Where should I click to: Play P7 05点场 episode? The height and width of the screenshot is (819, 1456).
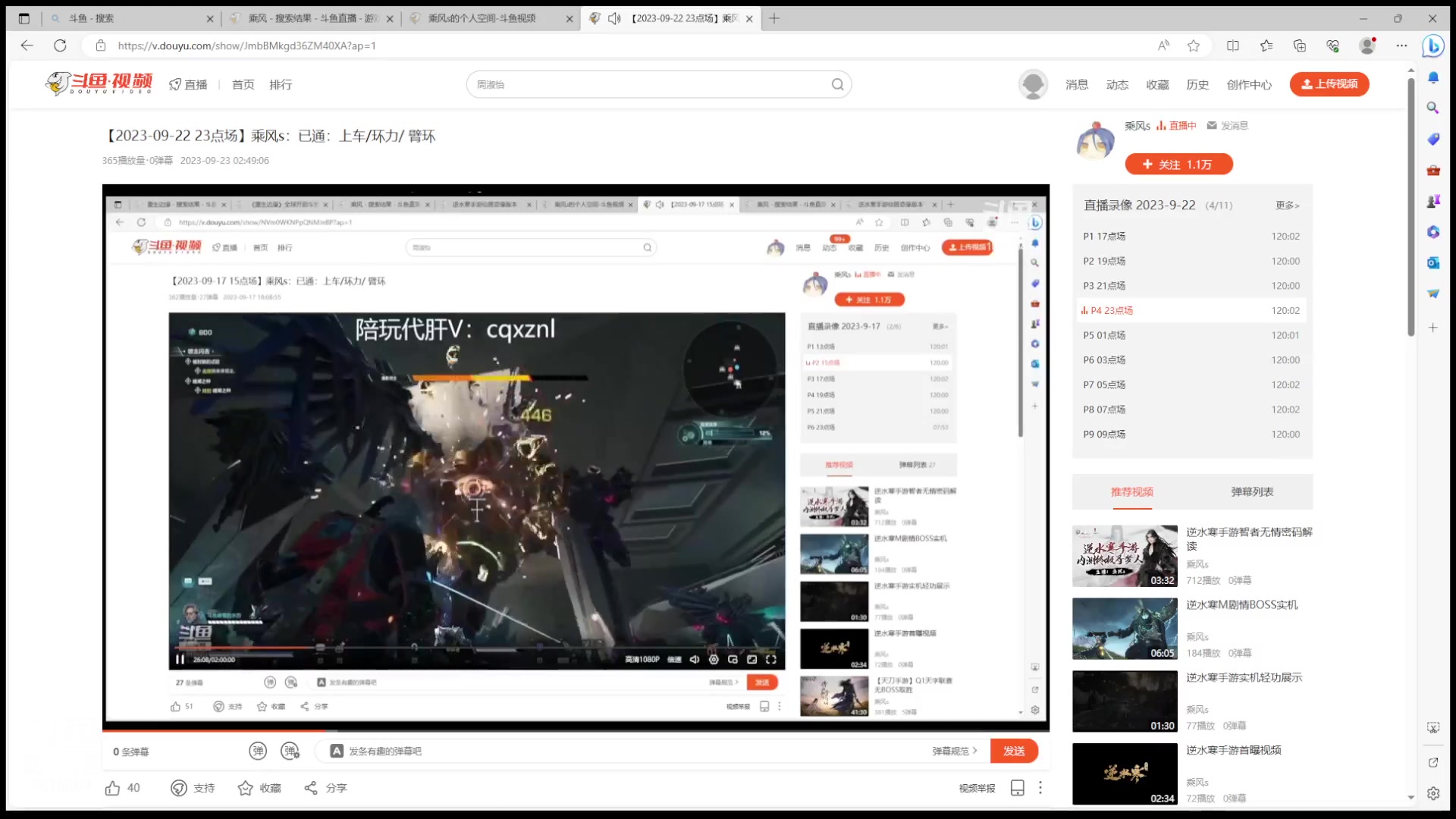coord(1191,385)
